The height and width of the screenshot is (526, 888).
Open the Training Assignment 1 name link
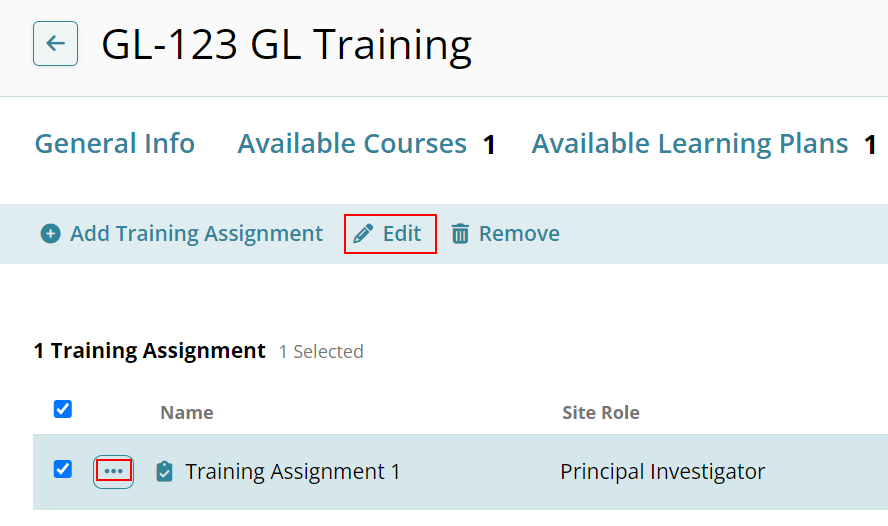tap(293, 471)
